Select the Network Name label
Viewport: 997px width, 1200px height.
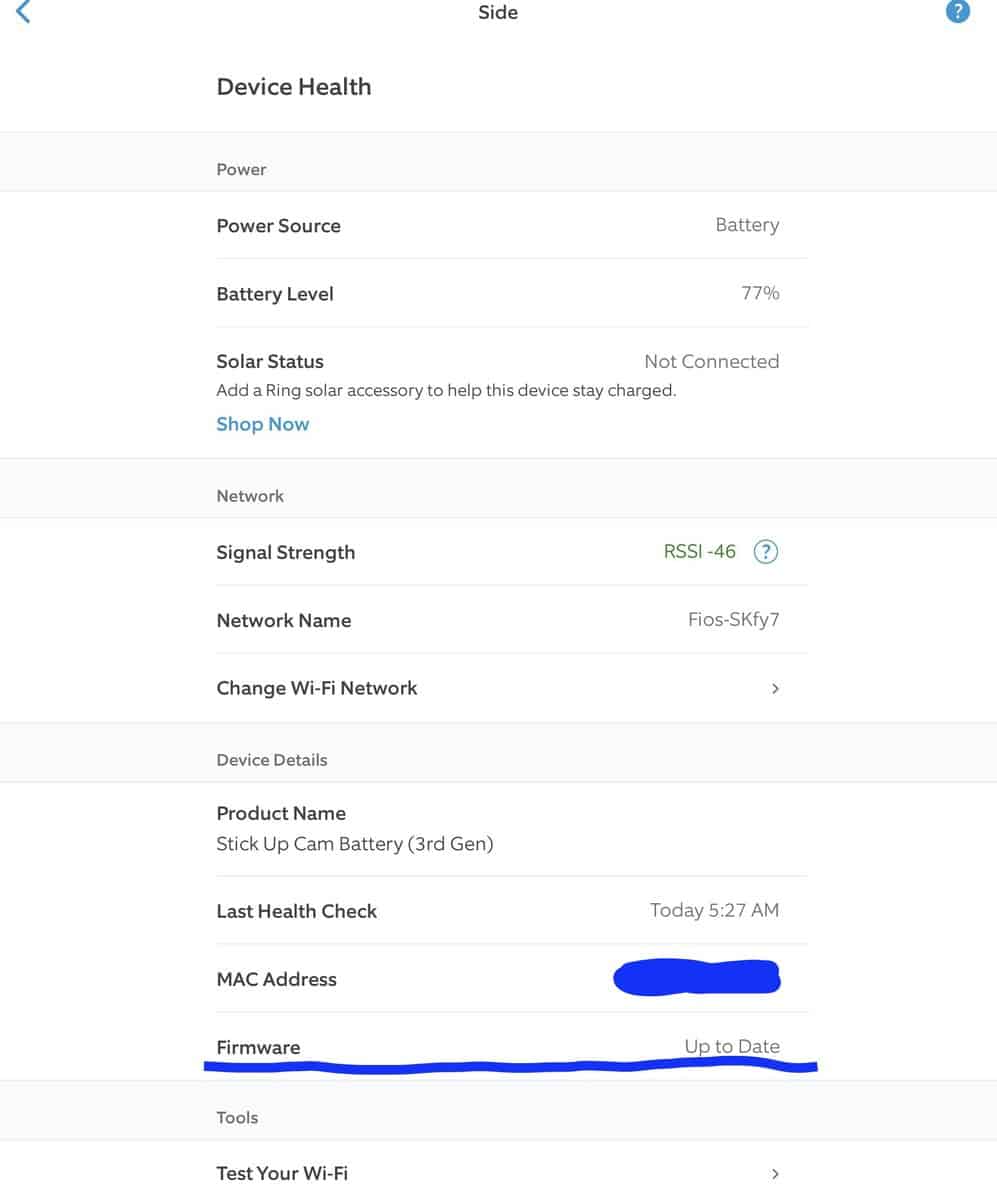pyautogui.click(x=284, y=620)
